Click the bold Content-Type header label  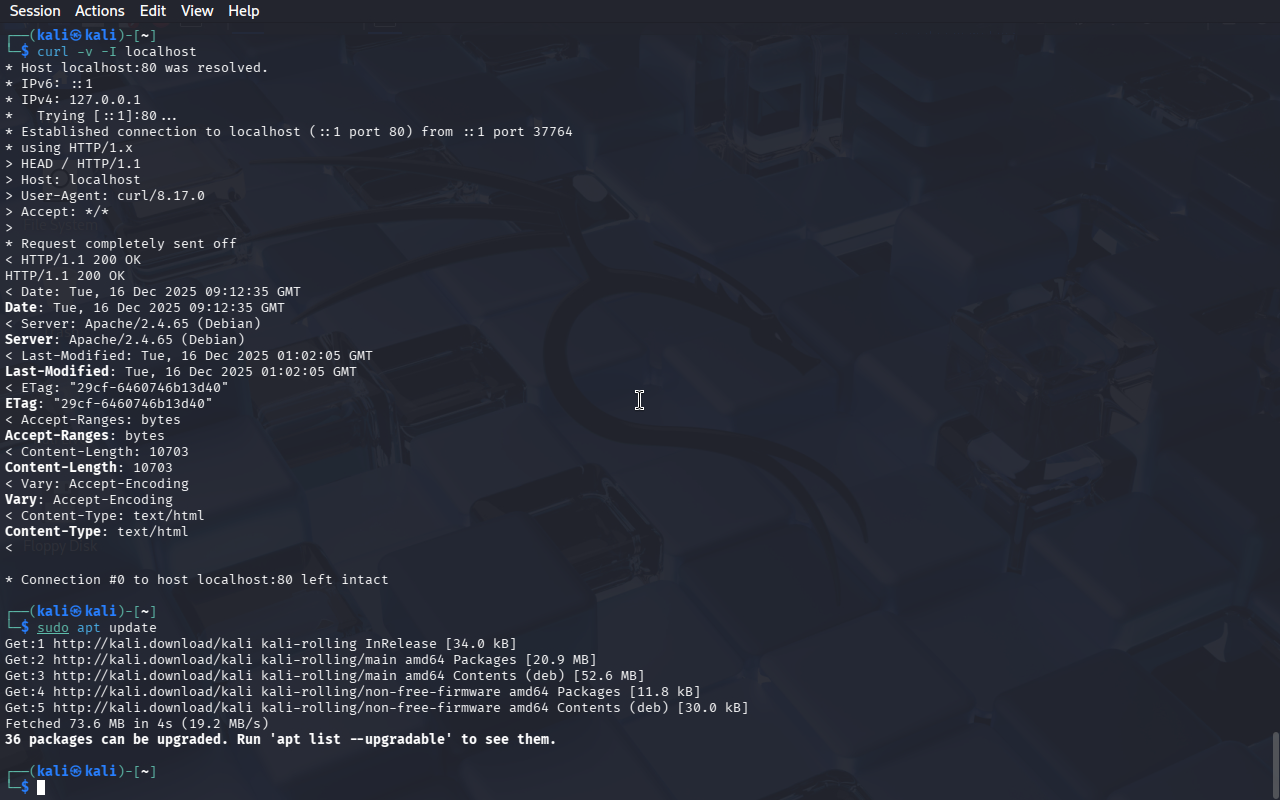[x=57, y=532]
